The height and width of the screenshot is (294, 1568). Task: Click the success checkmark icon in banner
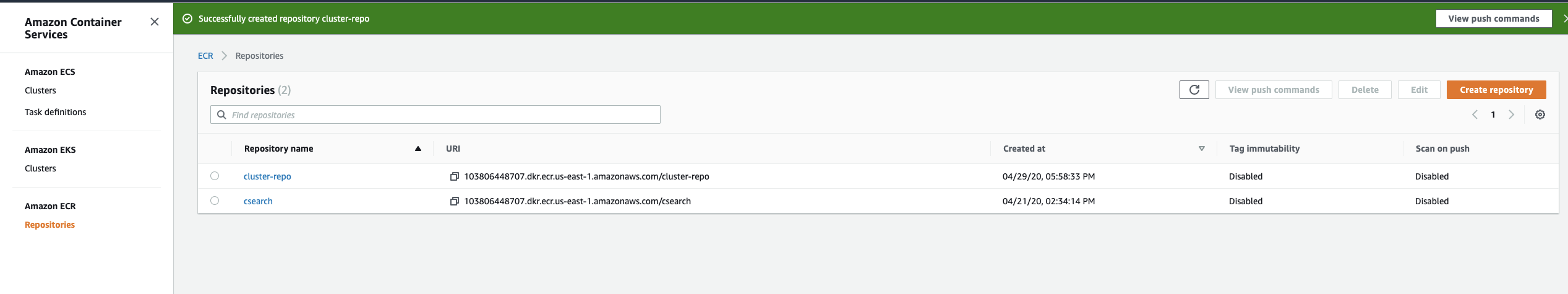coord(187,19)
